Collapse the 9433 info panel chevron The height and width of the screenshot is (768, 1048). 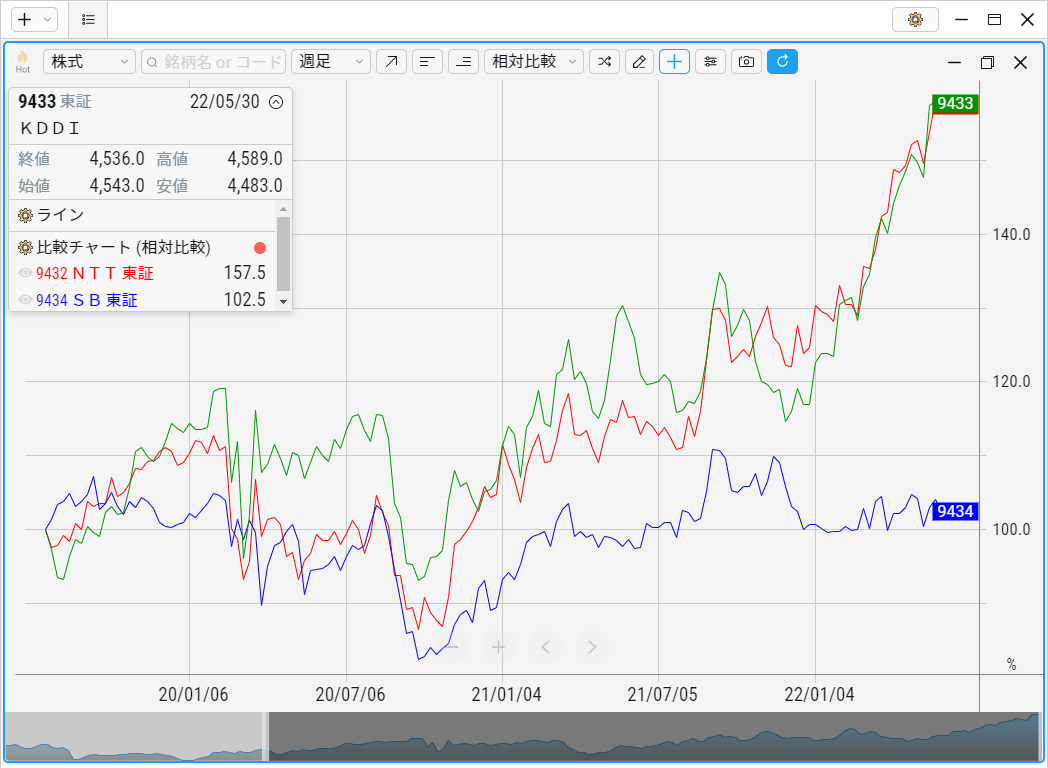coord(276,102)
